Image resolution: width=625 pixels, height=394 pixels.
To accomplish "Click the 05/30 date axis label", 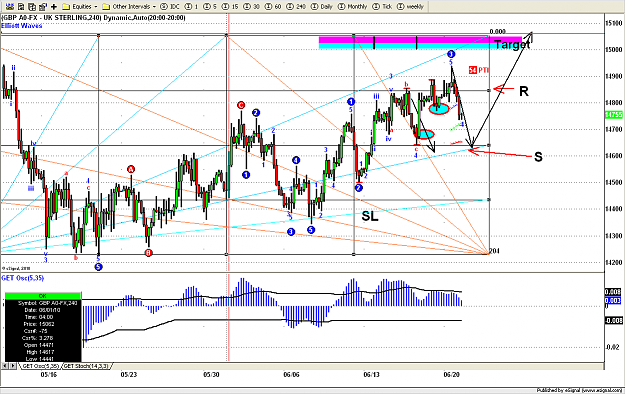I will point(211,374).
